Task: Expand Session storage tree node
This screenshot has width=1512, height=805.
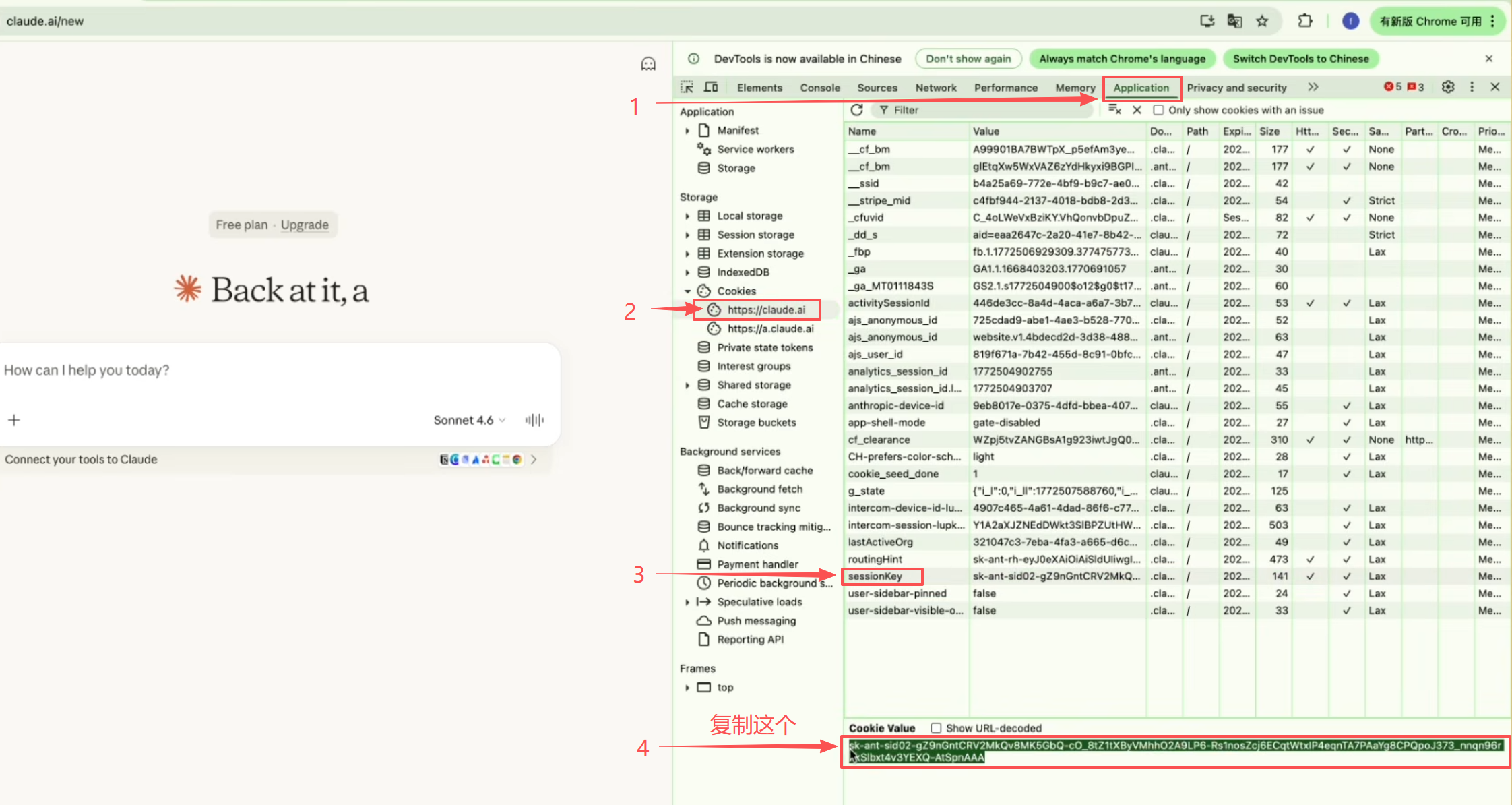Action: coord(687,235)
